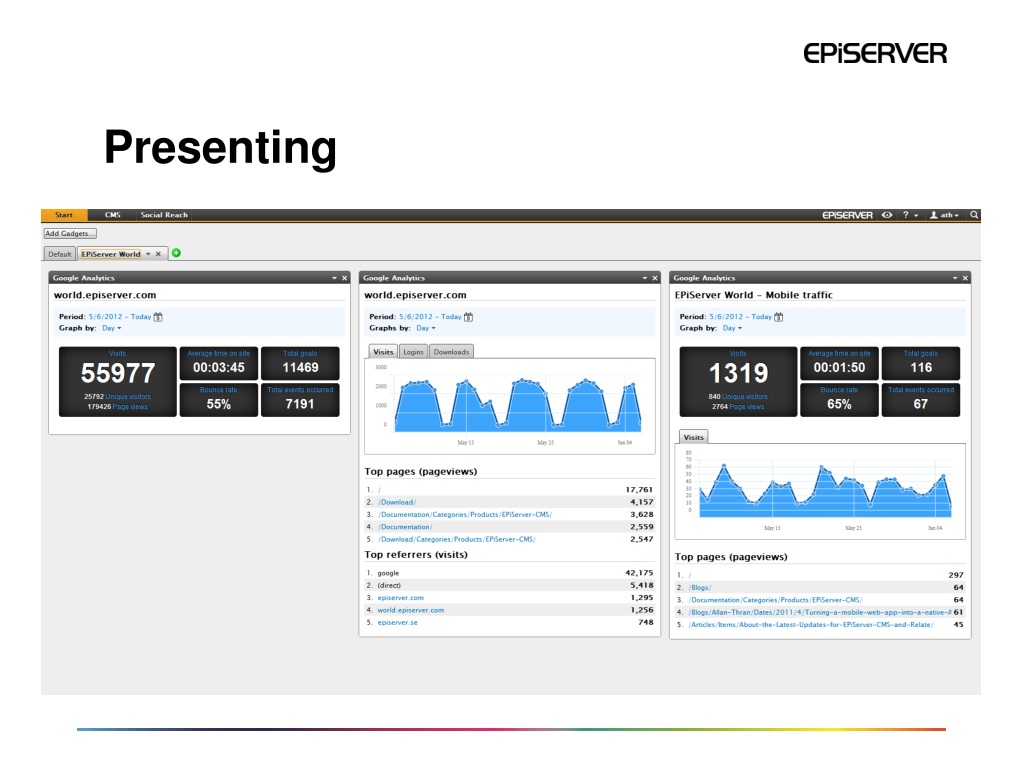Open the ath user account menu
Viewport: 1024px width, 768px height.
coord(944,215)
